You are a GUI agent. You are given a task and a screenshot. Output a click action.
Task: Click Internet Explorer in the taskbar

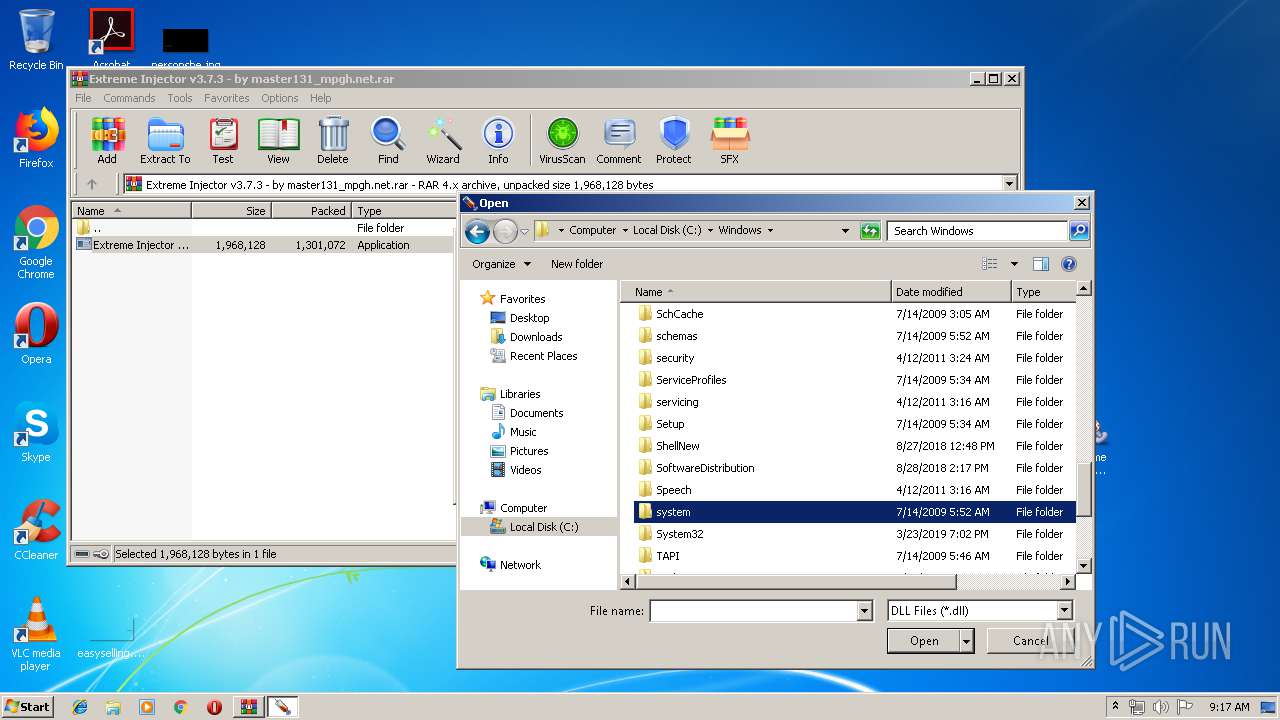point(80,707)
